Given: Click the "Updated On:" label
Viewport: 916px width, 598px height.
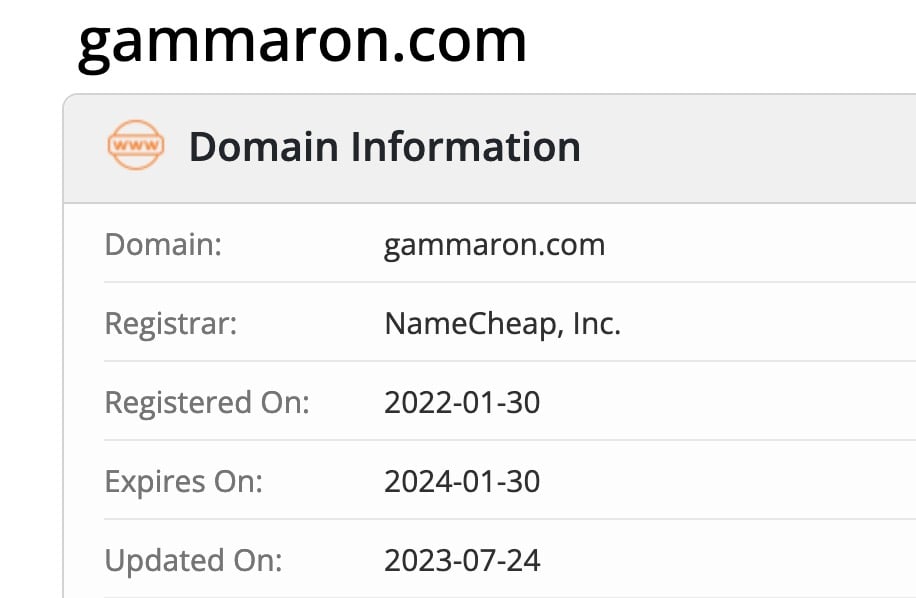Looking at the screenshot, I should pyautogui.click(x=193, y=560).
